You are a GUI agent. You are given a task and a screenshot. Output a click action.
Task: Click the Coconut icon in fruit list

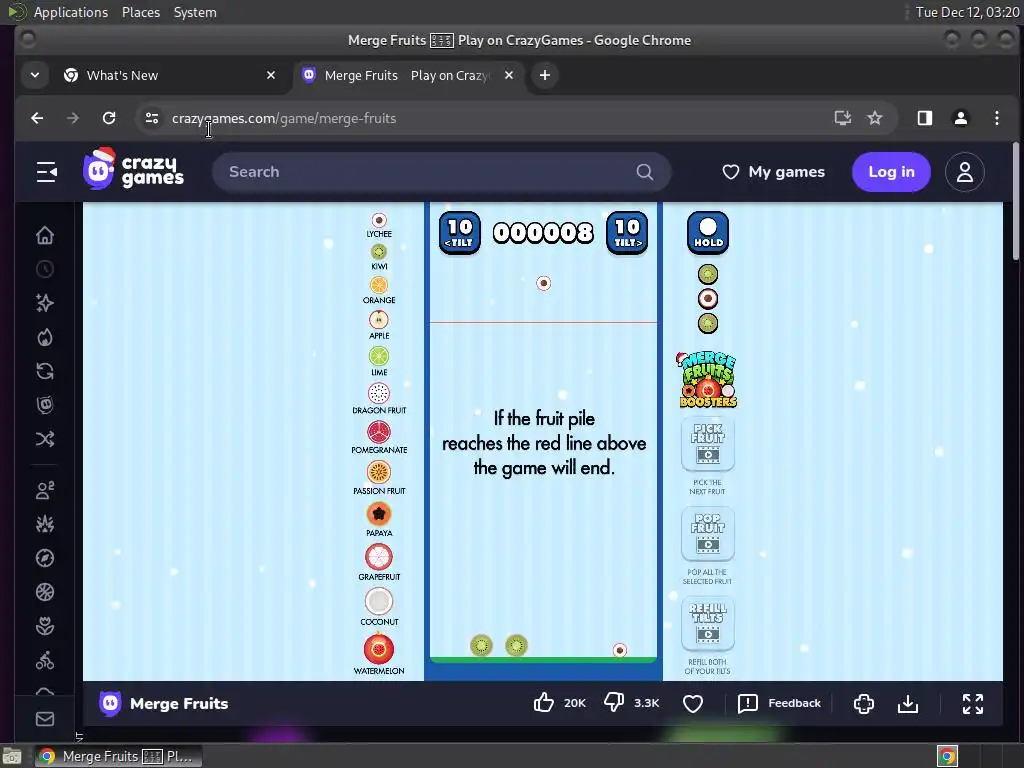coord(379,601)
